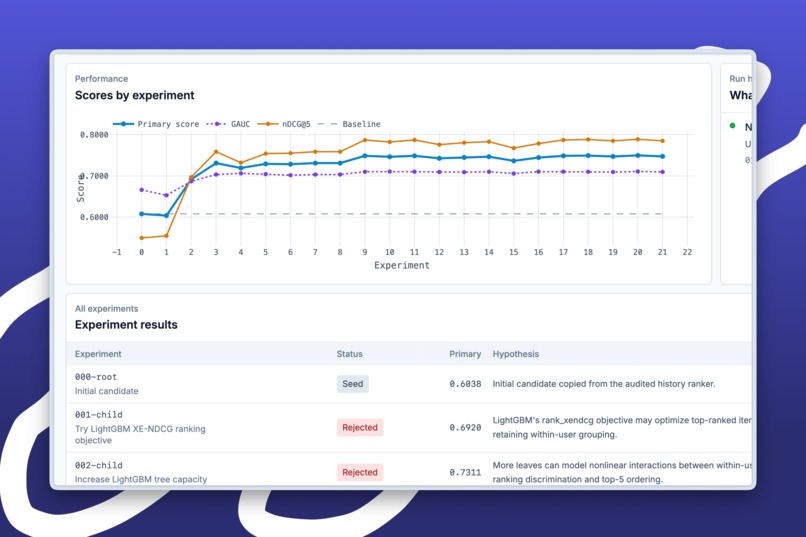The height and width of the screenshot is (537, 806).
Task: Click the nDCG@5 point at experiment 9
Action: click(365, 140)
